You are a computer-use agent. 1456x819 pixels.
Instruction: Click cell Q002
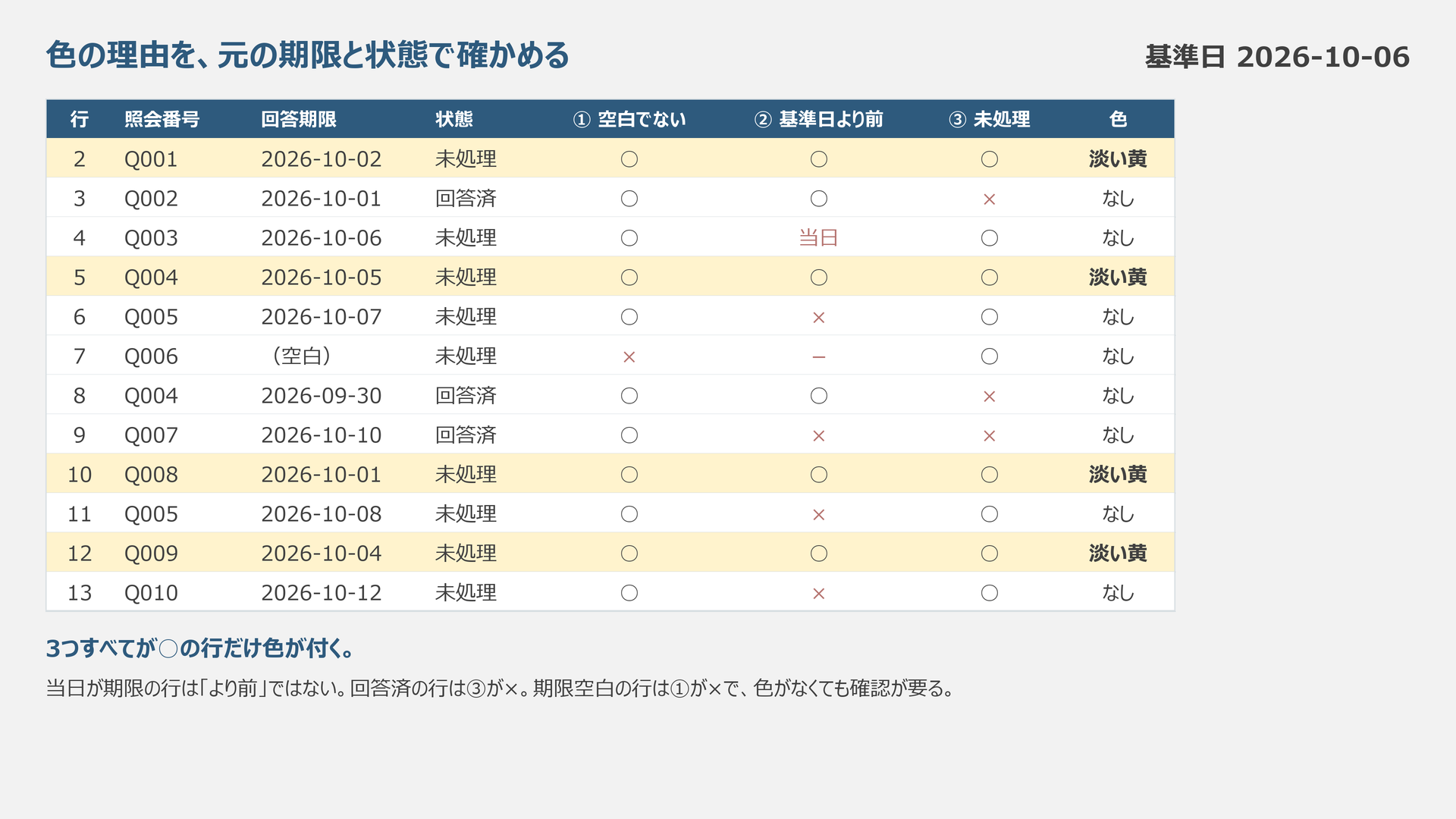pos(151,199)
